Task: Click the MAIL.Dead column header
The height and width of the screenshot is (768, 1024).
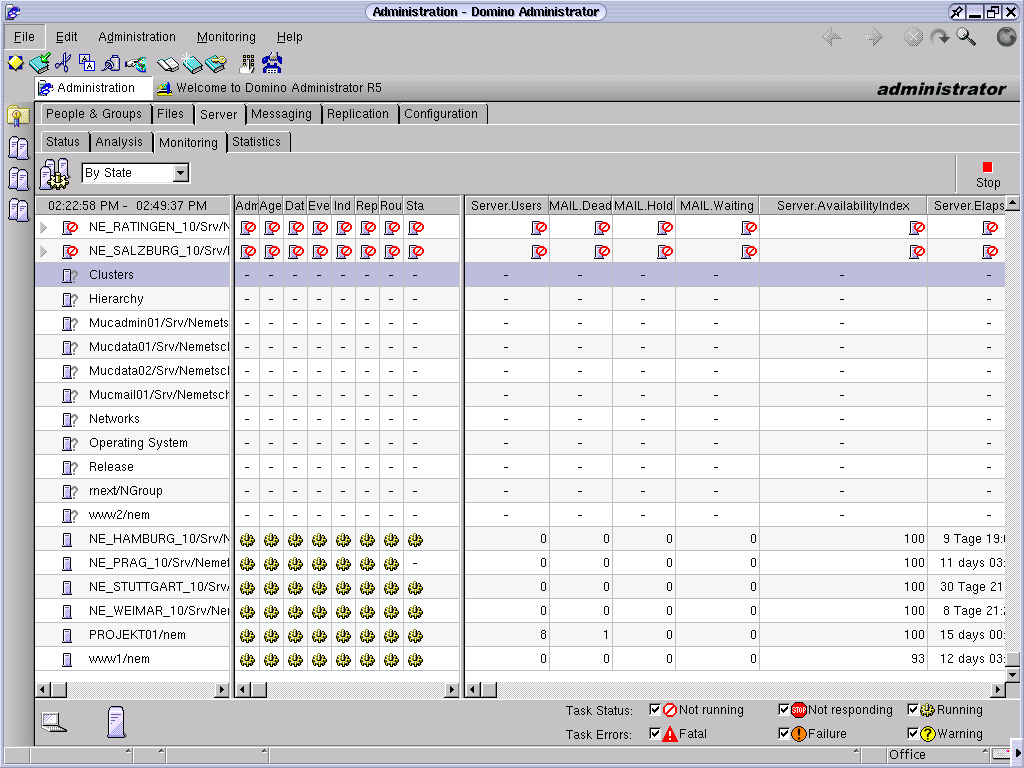Action: [x=581, y=206]
